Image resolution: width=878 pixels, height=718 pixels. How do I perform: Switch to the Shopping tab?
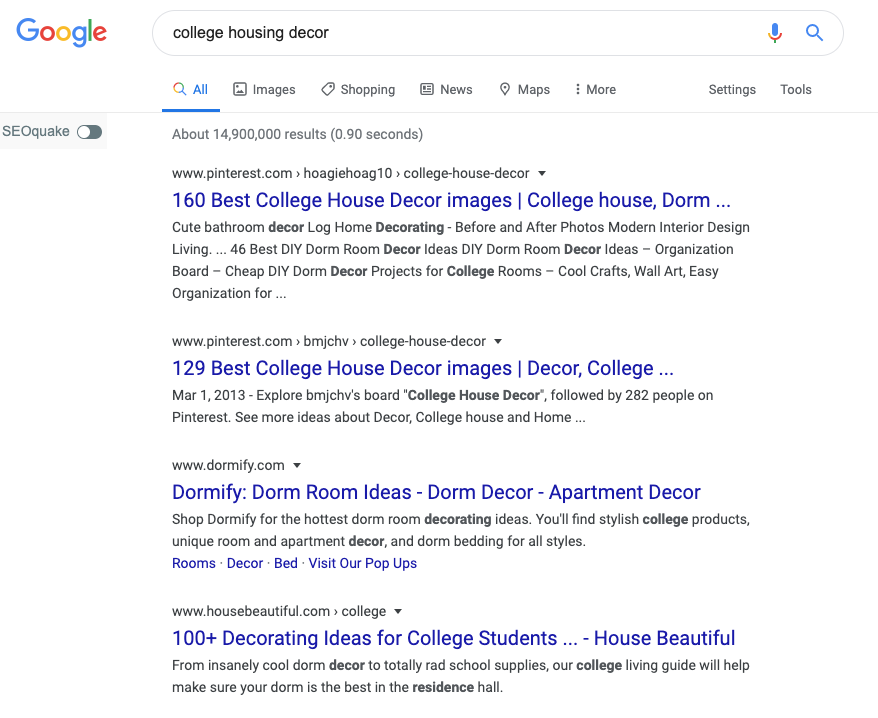coord(358,90)
